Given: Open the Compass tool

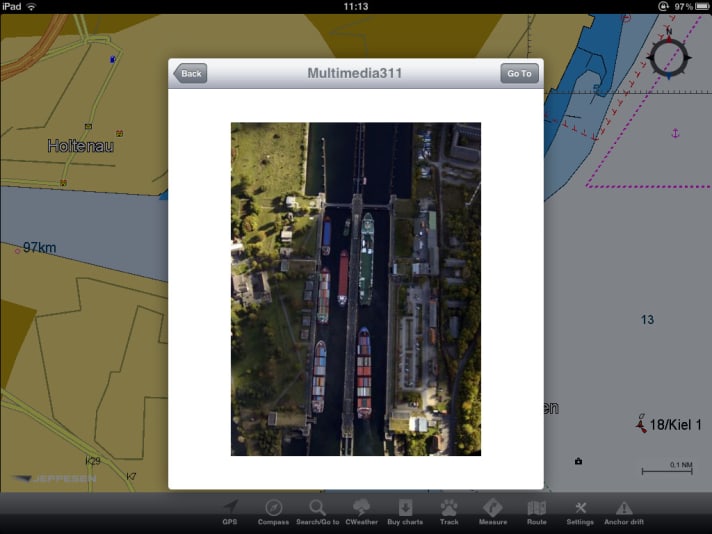Looking at the screenshot, I should 273,508.
